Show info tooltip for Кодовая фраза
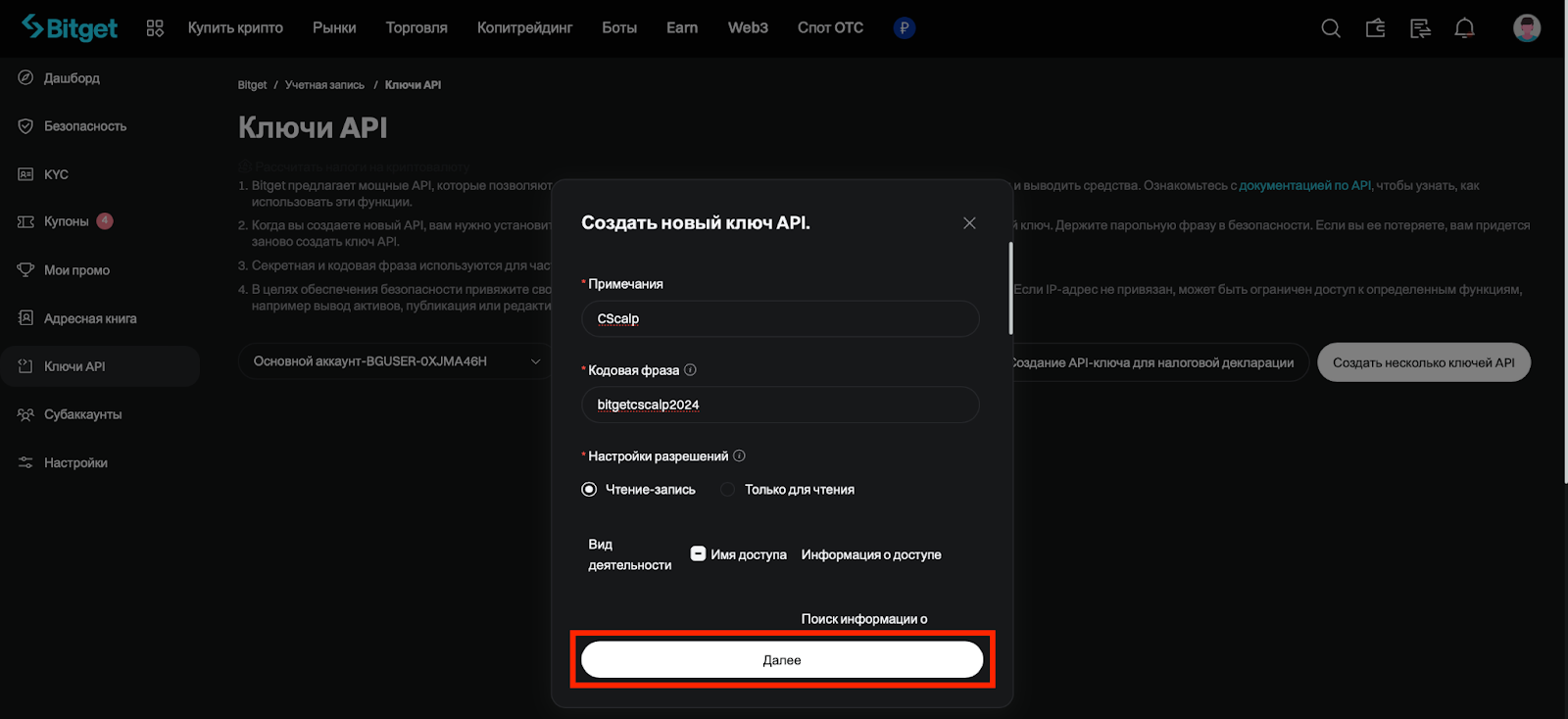The image size is (1568, 719). click(x=690, y=369)
